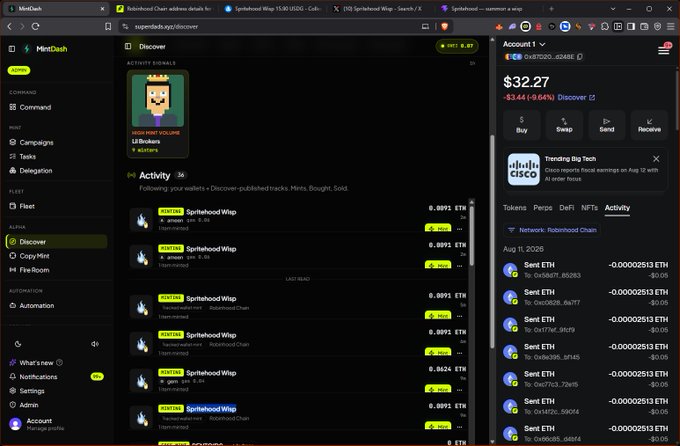This screenshot has height=446, width=680.
Task: Copy wallet address 0x87D20...d248E
Action: click(x=580, y=57)
